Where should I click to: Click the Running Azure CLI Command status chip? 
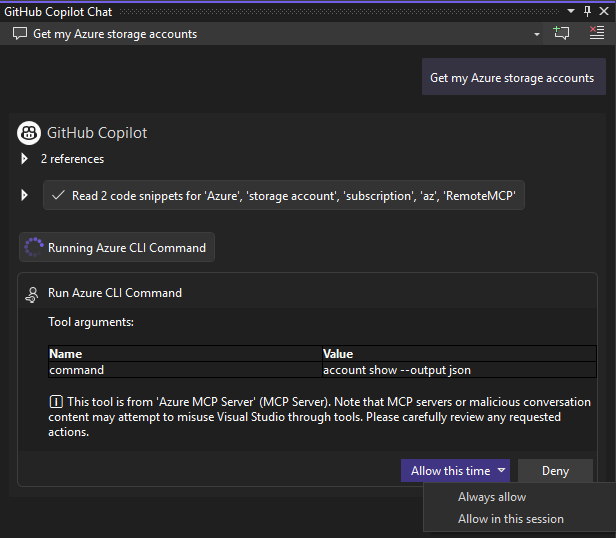pos(117,247)
